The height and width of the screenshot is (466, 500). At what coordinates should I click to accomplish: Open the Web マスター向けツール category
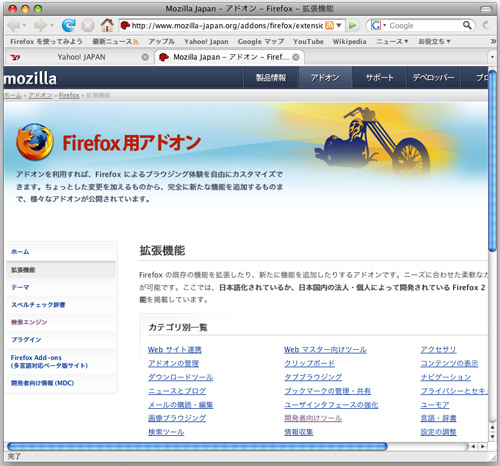[x=325, y=350]
